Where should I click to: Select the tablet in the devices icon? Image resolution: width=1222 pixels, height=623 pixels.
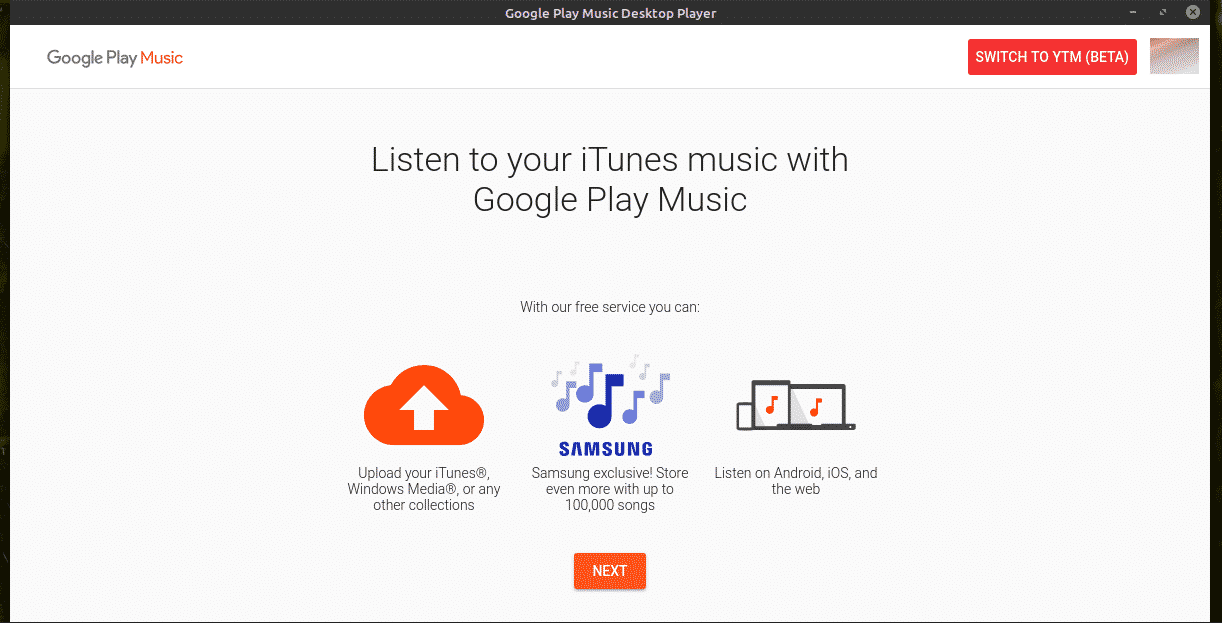[769, 404]
